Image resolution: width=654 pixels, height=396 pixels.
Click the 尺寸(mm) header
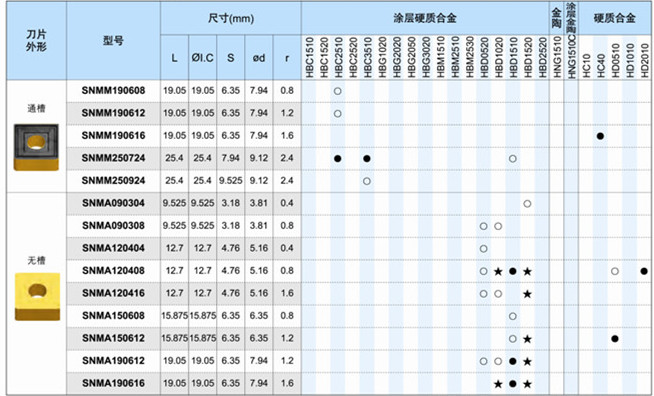(231, 19)
